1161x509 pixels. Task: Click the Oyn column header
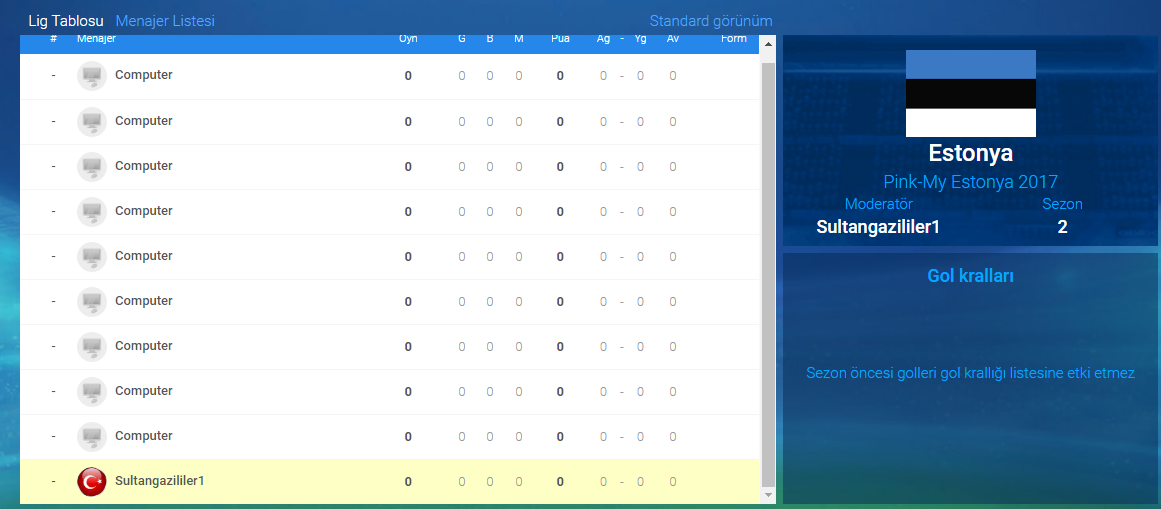click(x=408, y=39)
